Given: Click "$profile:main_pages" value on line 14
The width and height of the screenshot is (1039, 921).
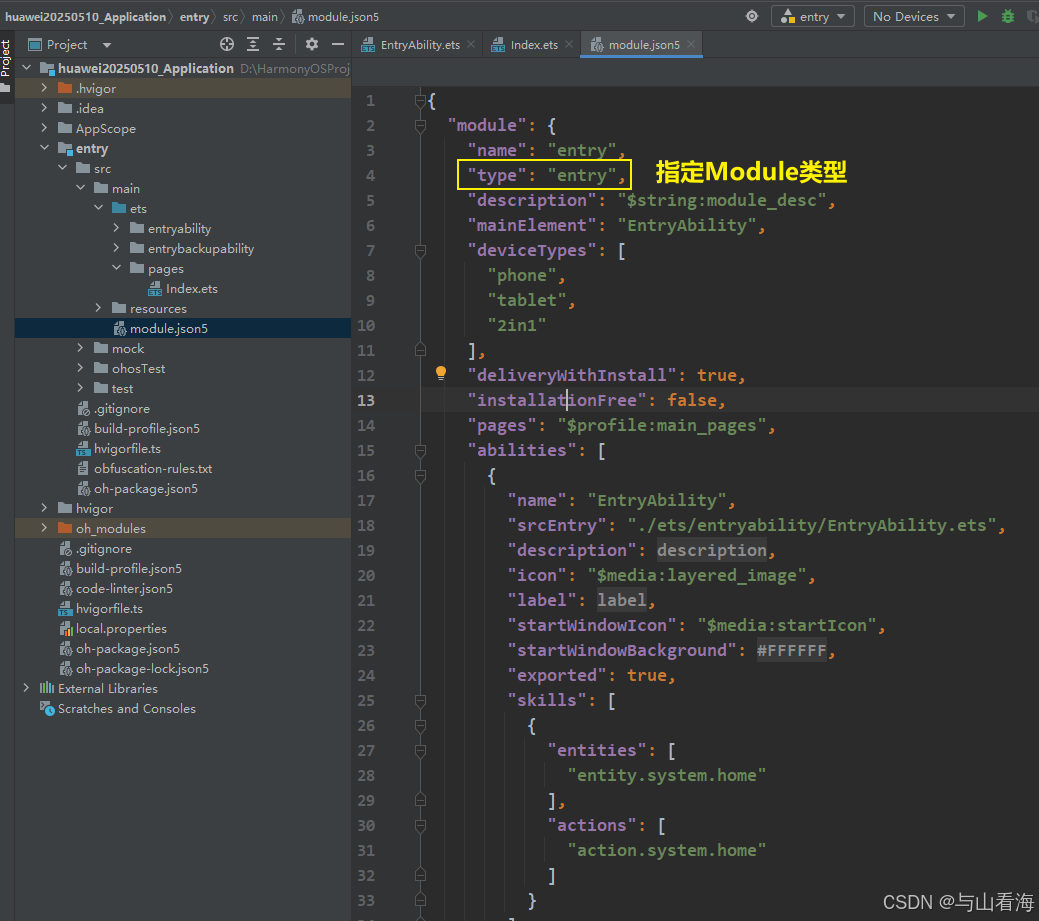Looking at the screenshot, I should pos(661,425).
